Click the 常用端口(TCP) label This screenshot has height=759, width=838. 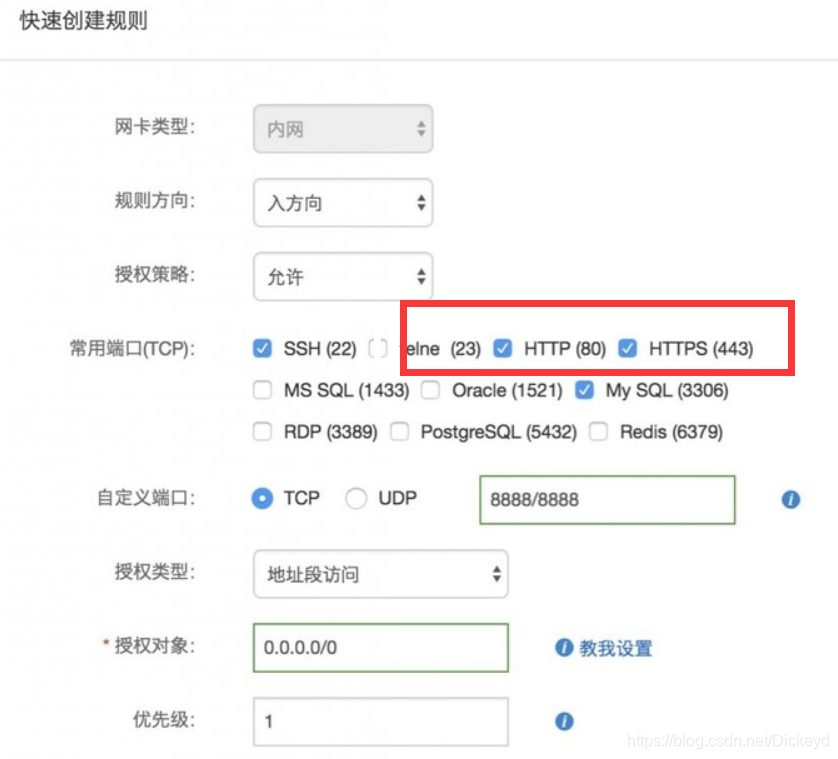tap(133, 348)
